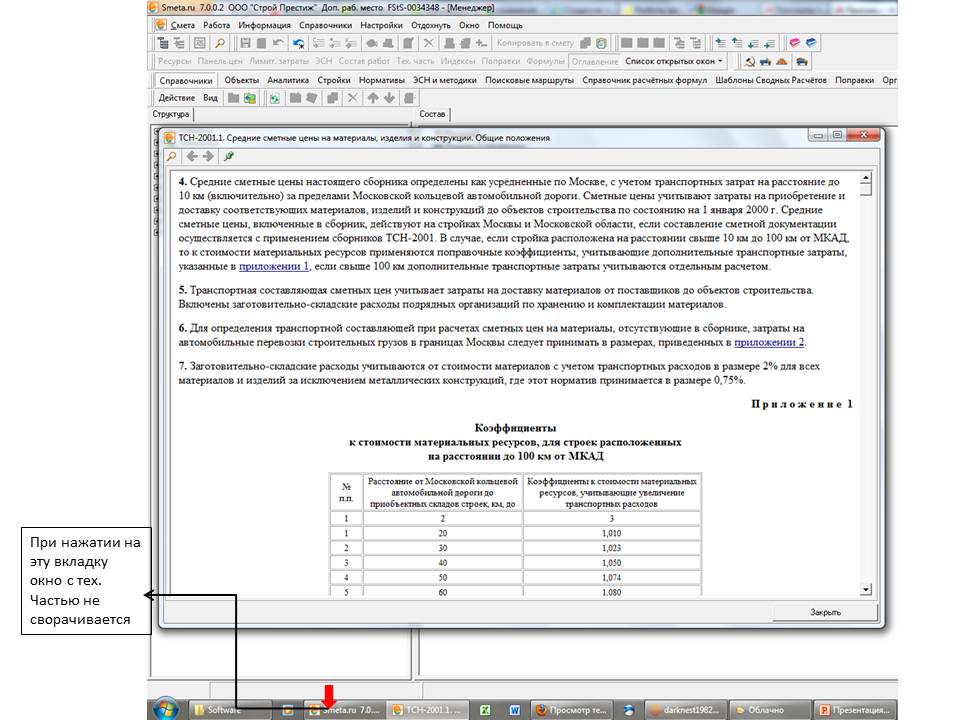Image resolution: width=960 pixels, height=720 pixels.
Task: Click the hammer and sickle labor icon
Action: point(750,61)
